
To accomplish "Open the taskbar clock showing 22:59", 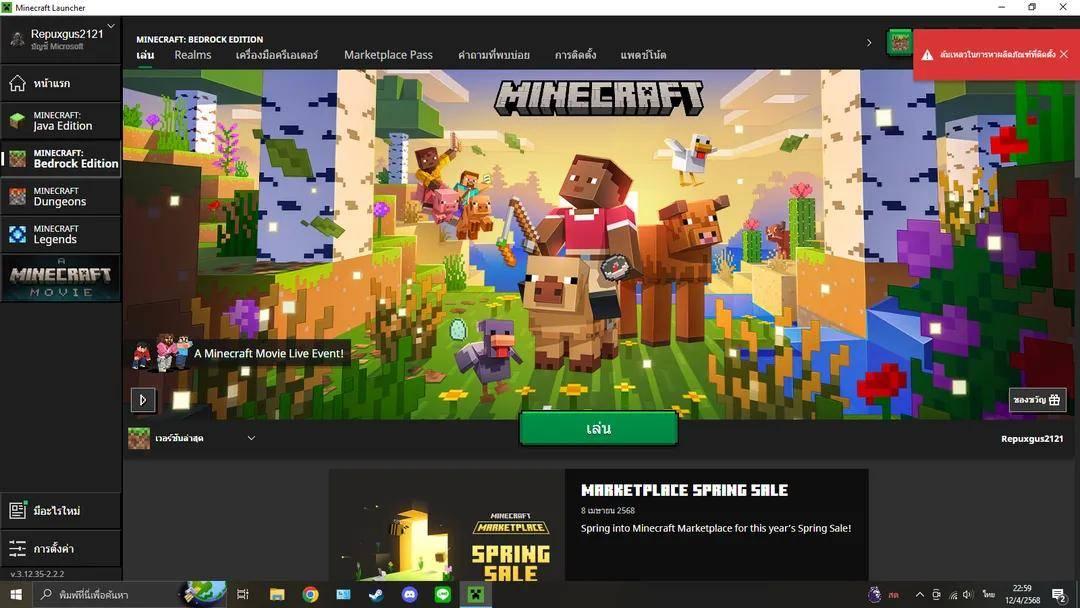I will (x=1022, y=594).
